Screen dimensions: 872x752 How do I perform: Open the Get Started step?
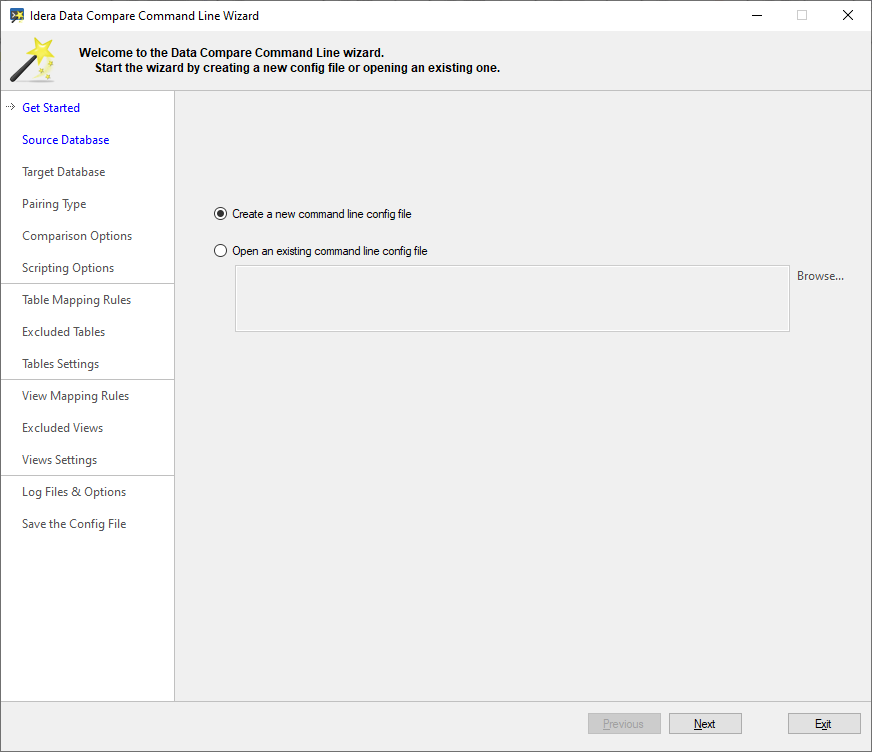tap(51, 108)
